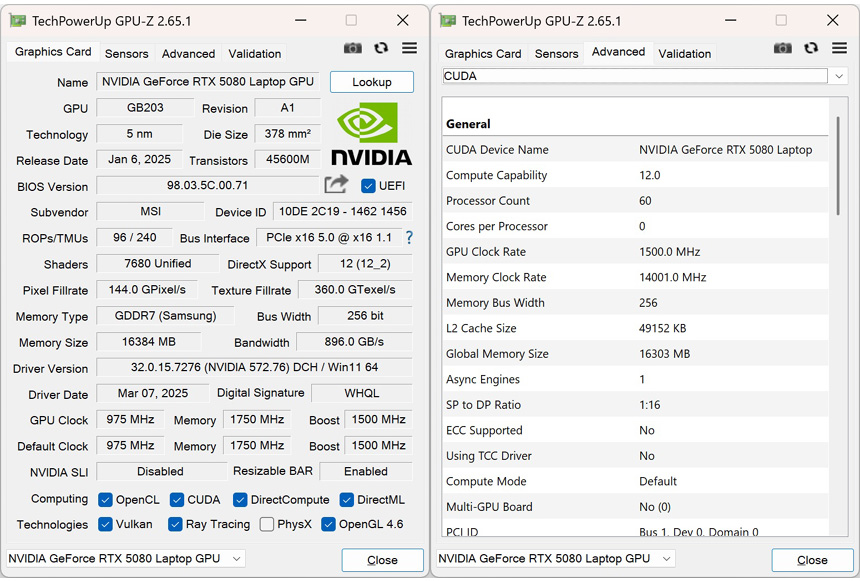Image resolution: width=860 pixels, height=581 pixels.
Task: Click Close button in the right window
Action: click(812, 560)
